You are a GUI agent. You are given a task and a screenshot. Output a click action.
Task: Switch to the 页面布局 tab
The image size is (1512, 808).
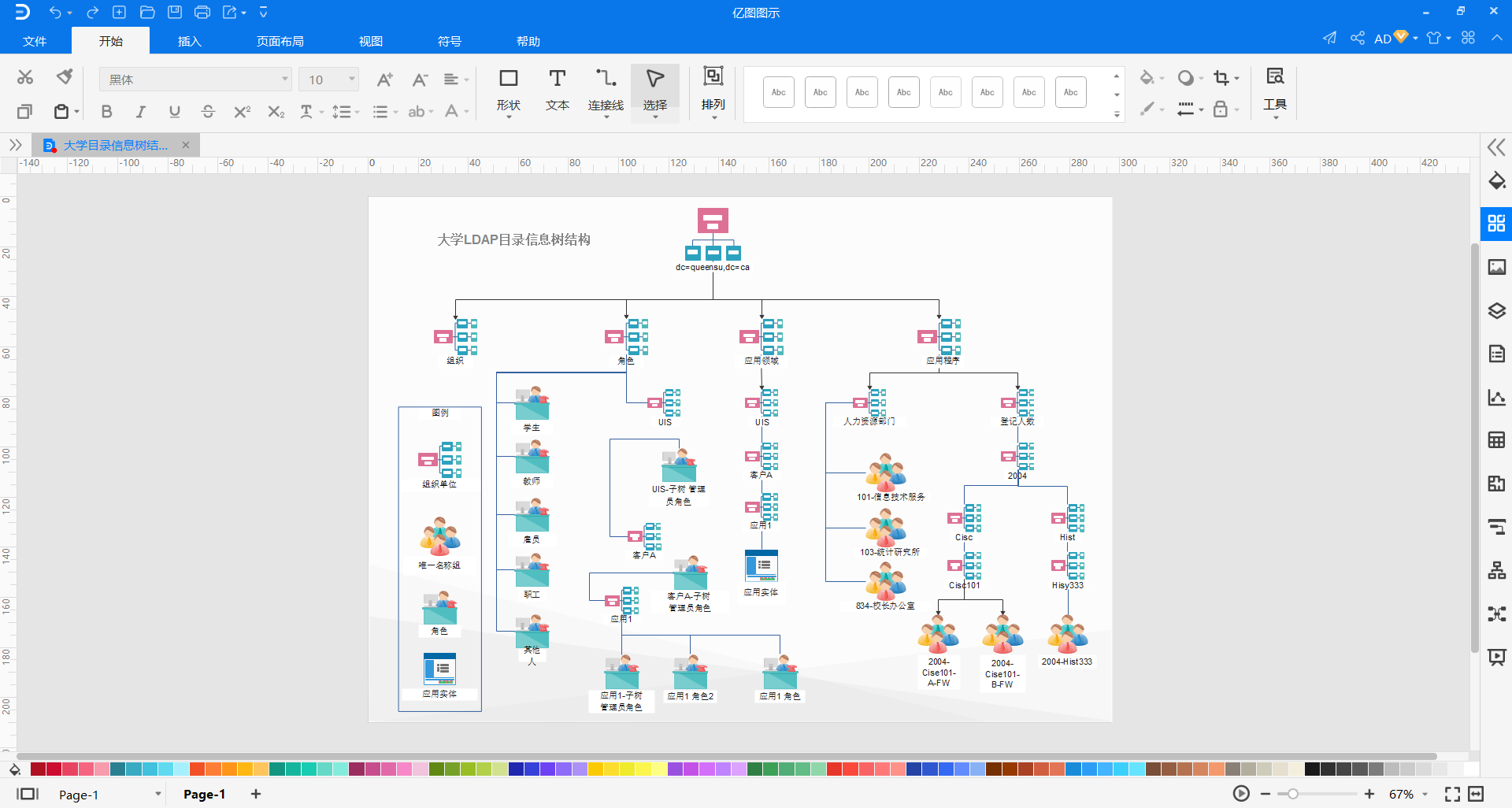click(280, 41)
